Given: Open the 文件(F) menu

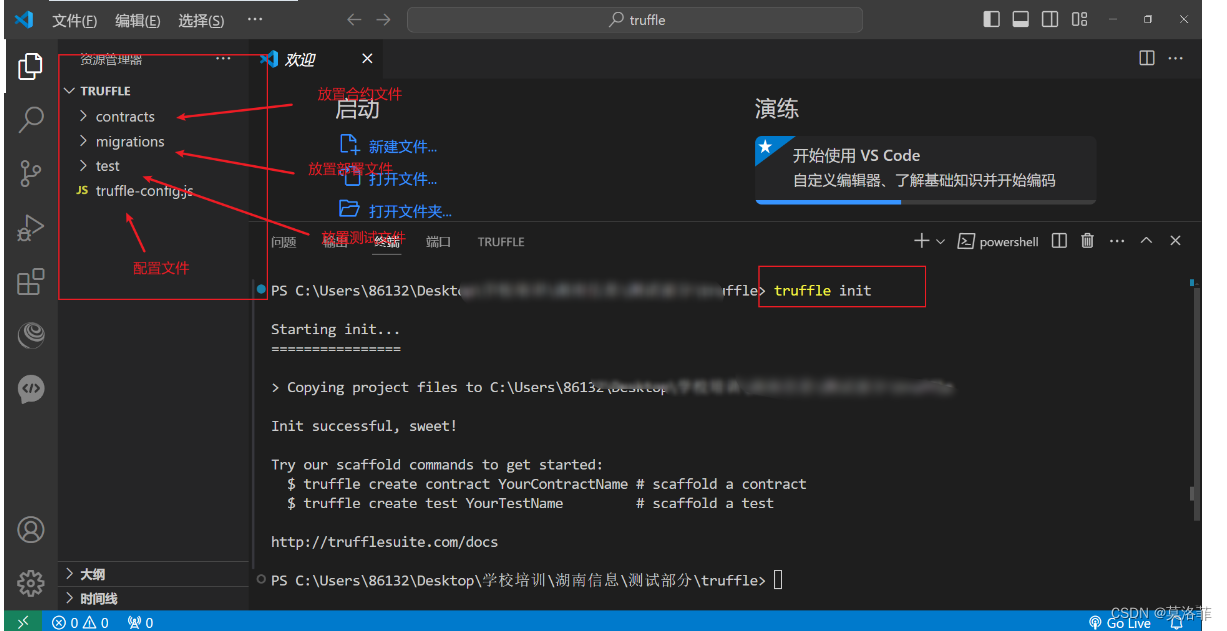Looking at the screenshot, I should [75, 20].
